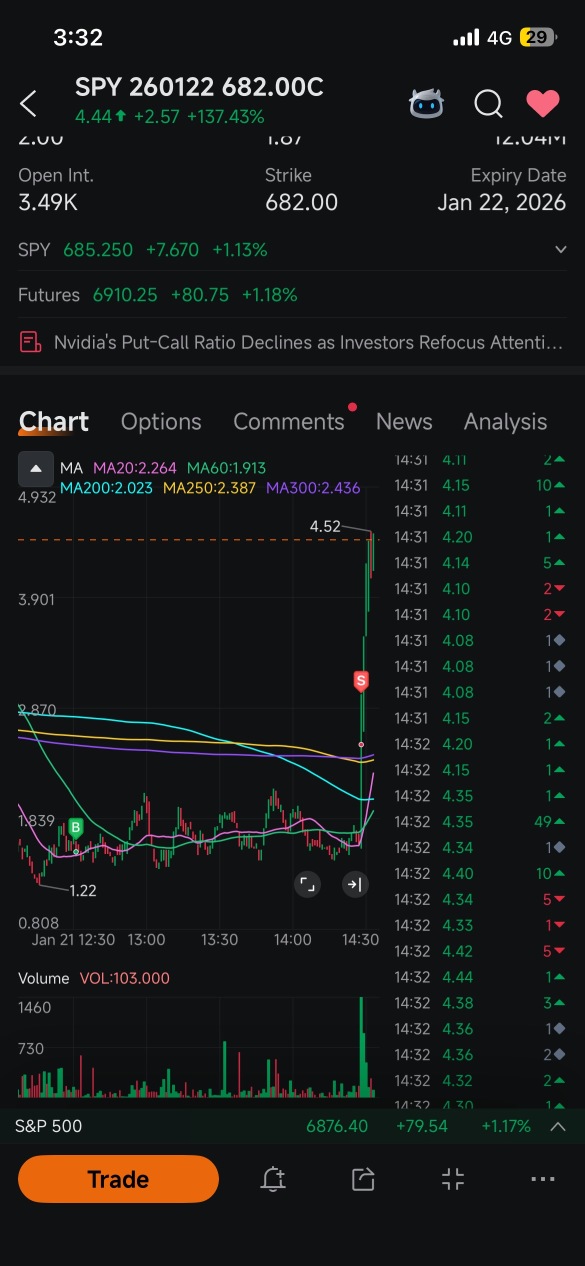
Task: Open the Analysis tab
Action: click(x=505, y=422)
